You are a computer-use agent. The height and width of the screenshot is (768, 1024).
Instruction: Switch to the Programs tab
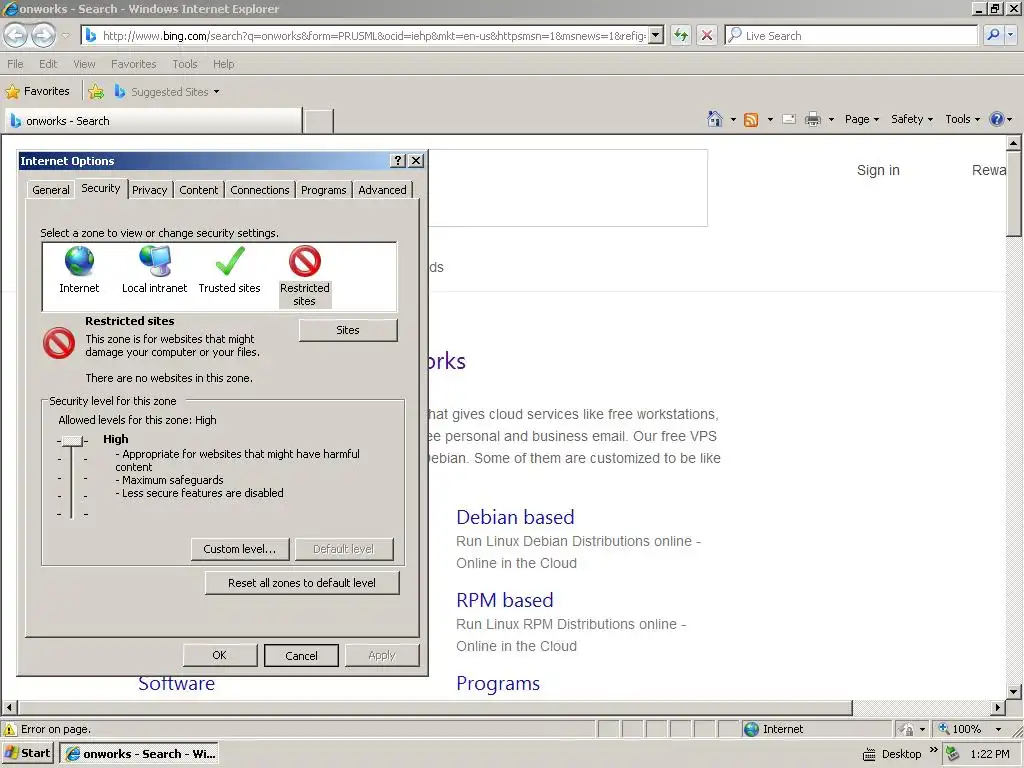(323, 190)
